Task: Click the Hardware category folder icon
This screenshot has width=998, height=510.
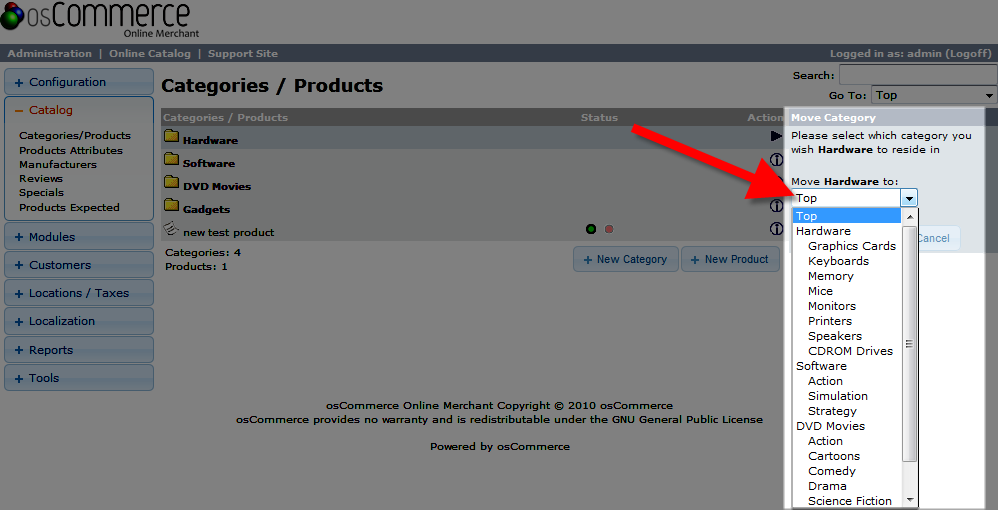Action: tap(171, 137)
